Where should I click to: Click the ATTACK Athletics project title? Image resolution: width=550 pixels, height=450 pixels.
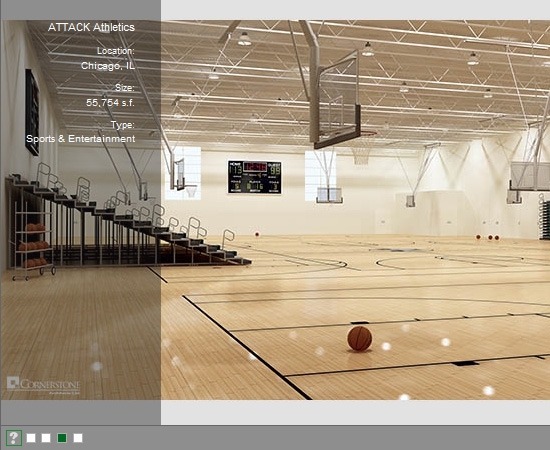coord(91,27)
